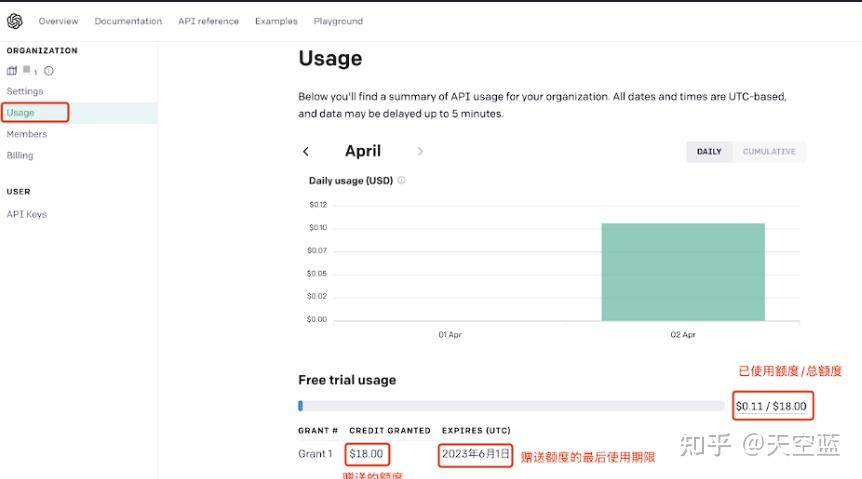
Task: Switch chart to Daily view
Action: [709, 152]
